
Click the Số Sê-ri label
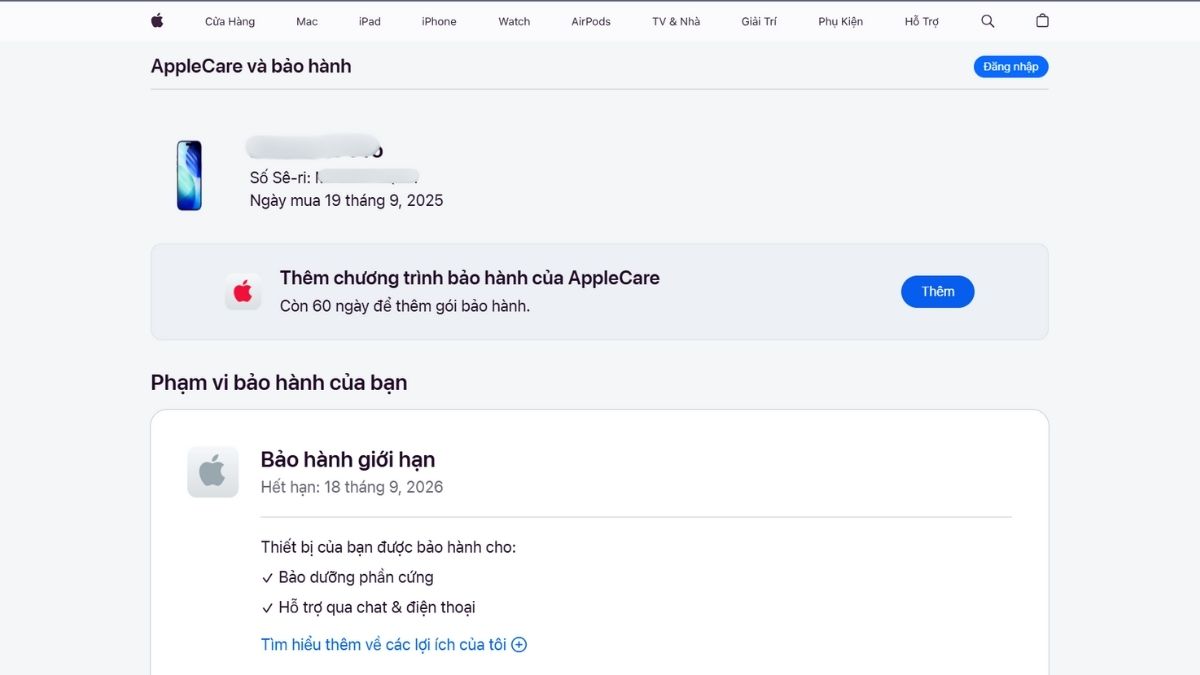[280, 177]
